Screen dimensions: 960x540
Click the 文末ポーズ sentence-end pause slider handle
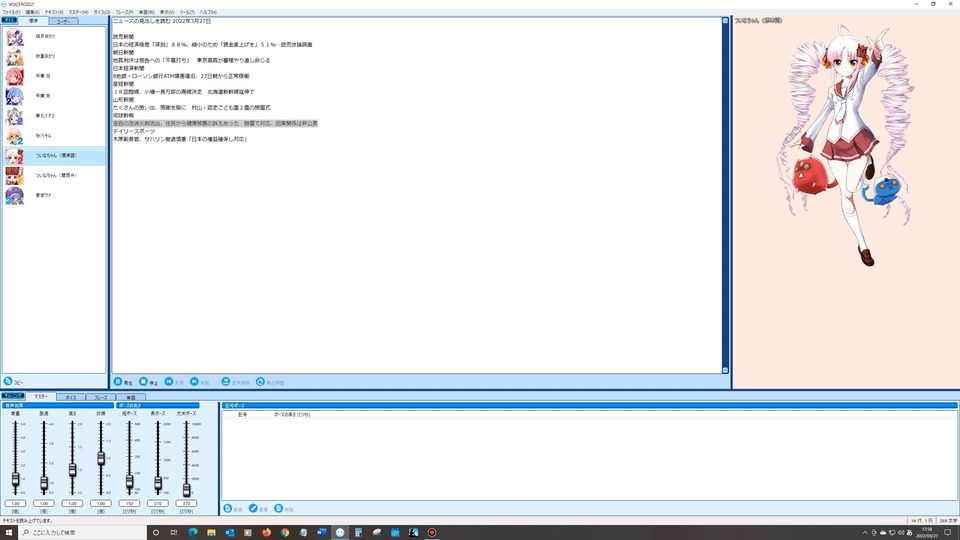(187, 489)
